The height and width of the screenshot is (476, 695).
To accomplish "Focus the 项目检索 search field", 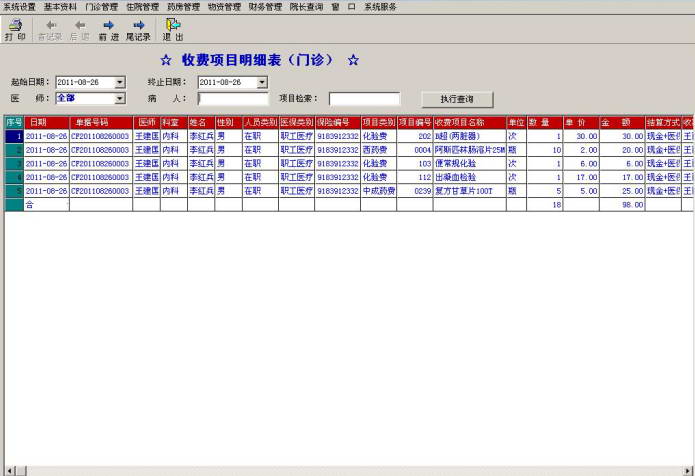I will [364, 98].
